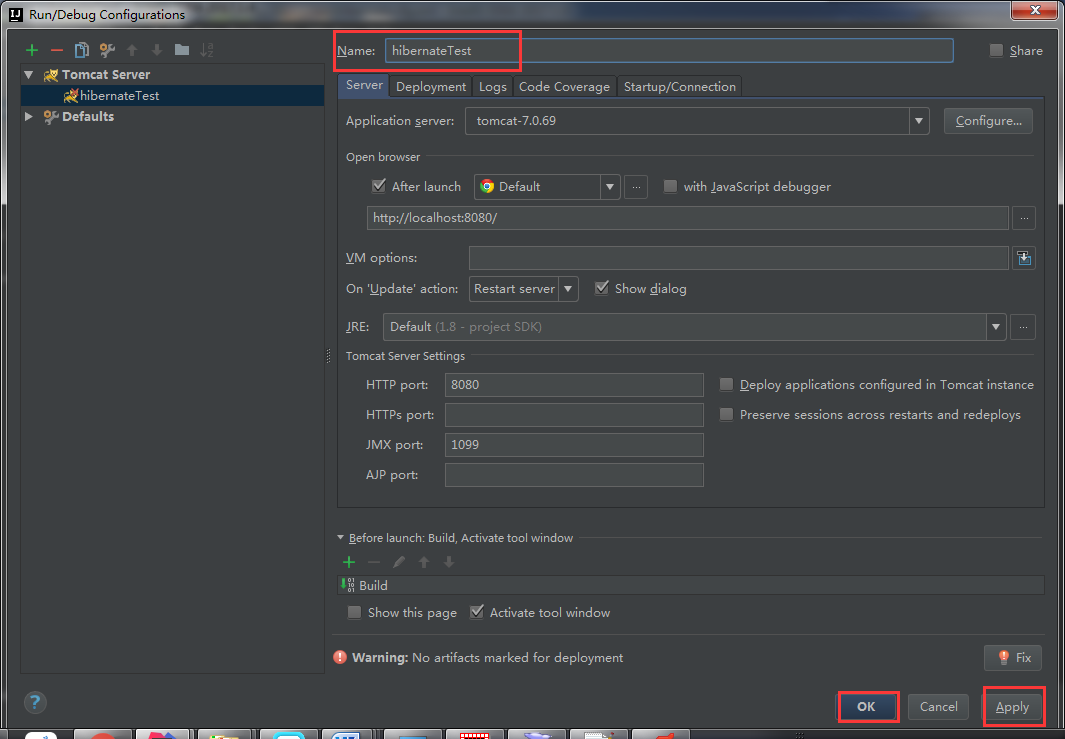This screenshot has height=739, width=1065.
Task: Add before-launch task green plus
Action: (349, 562)
